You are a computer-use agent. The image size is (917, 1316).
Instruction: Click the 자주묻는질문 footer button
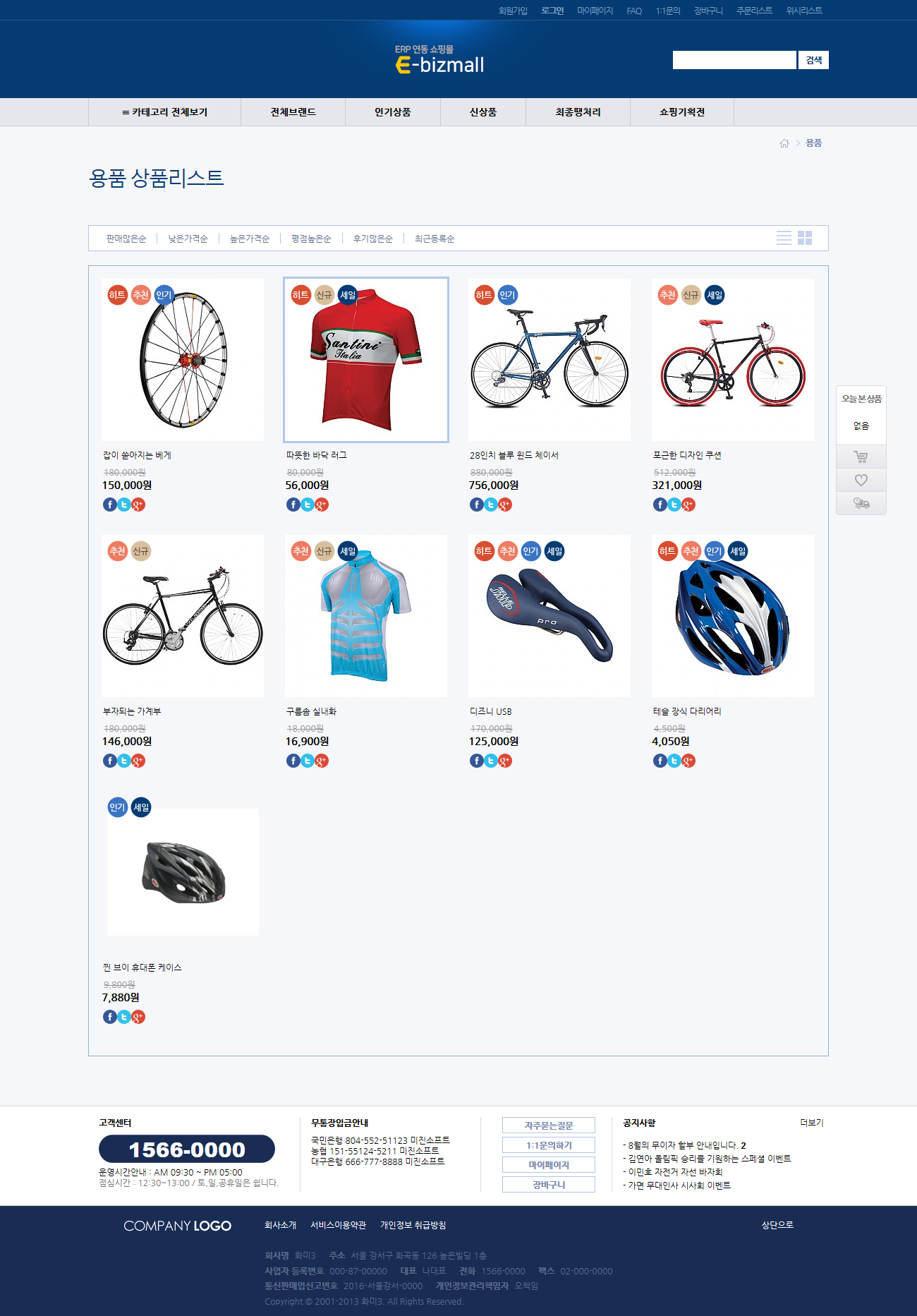pos(549,1125)
